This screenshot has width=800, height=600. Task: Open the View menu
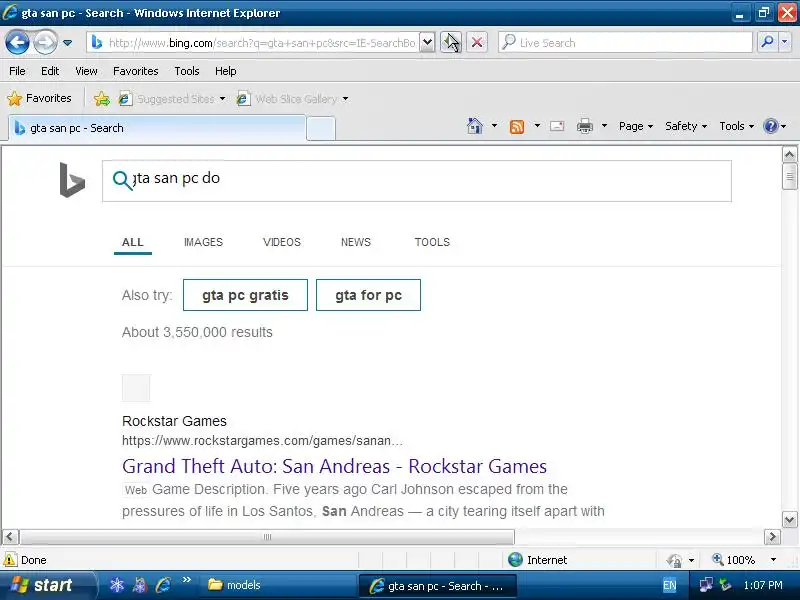86,71
